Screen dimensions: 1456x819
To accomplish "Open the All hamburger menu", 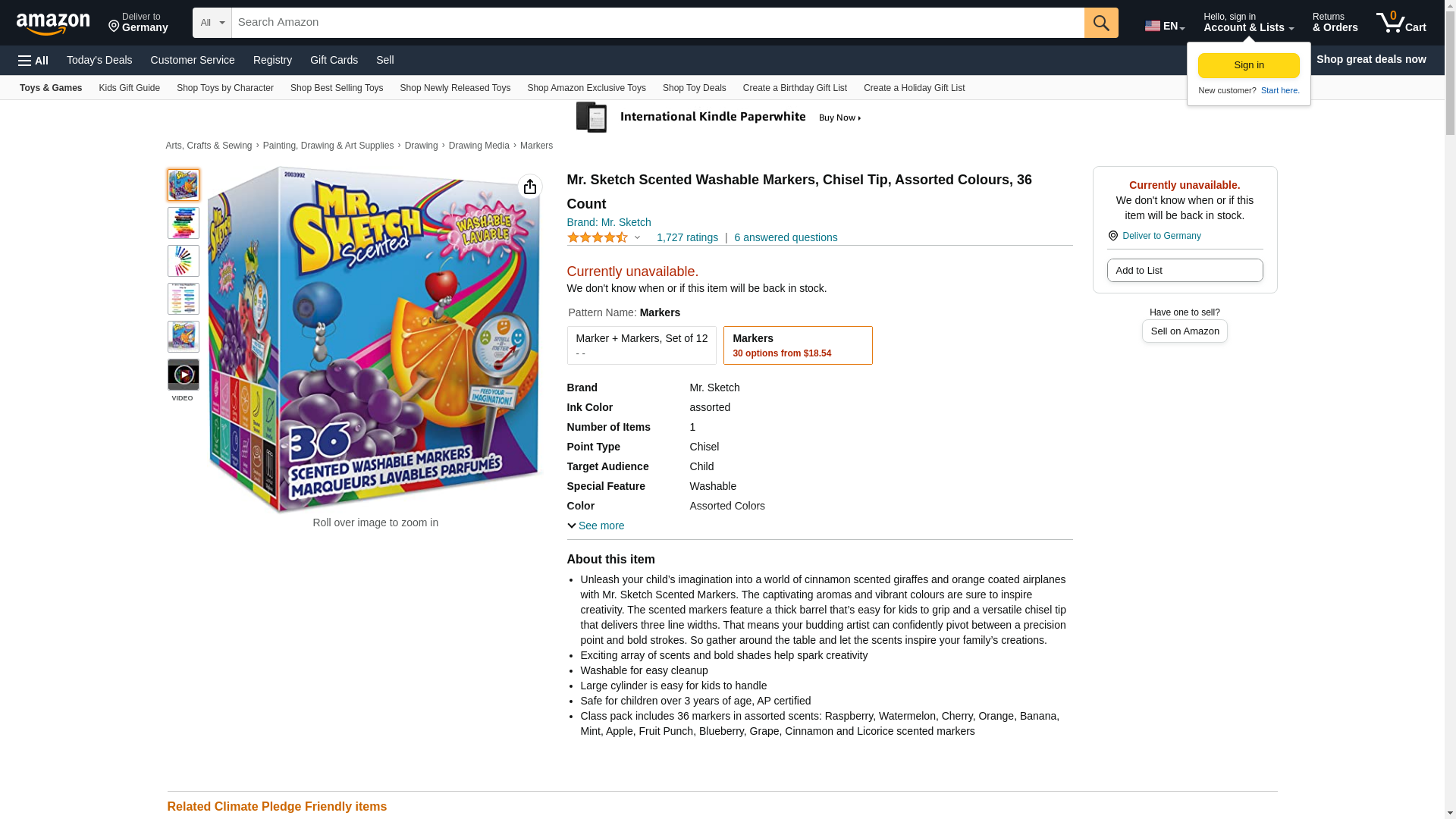I will 33,60.
